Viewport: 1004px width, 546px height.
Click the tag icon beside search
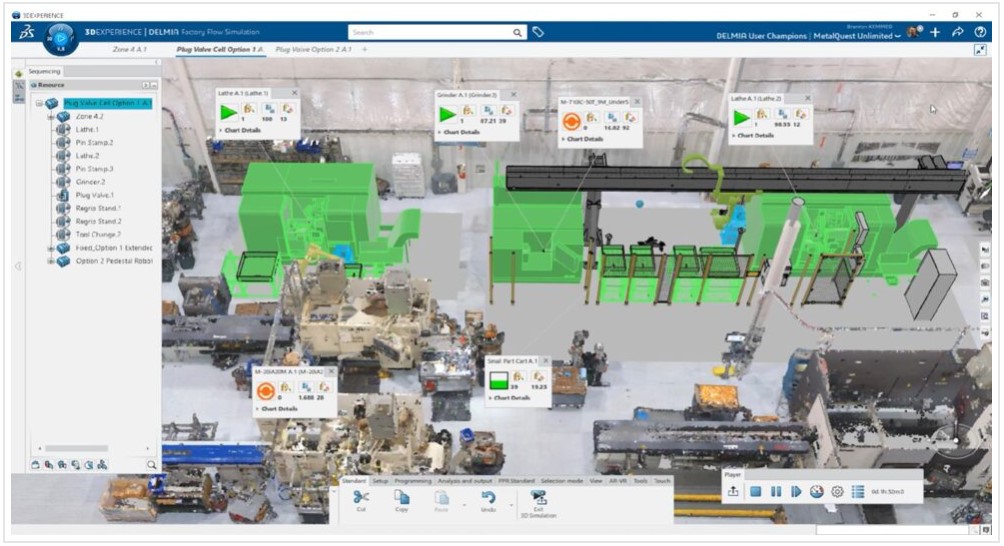[538, 32]
